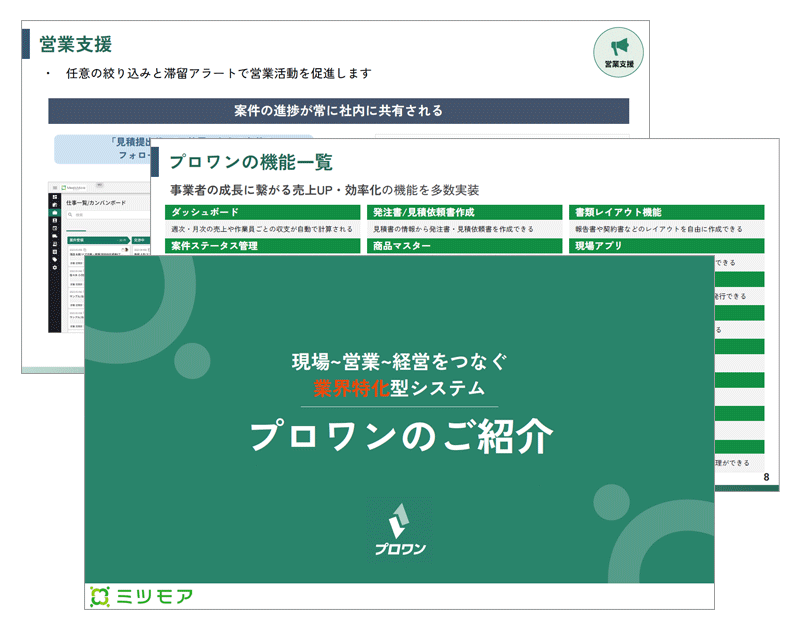Click the small solid circle on cover slide

(x=609, y=499)
